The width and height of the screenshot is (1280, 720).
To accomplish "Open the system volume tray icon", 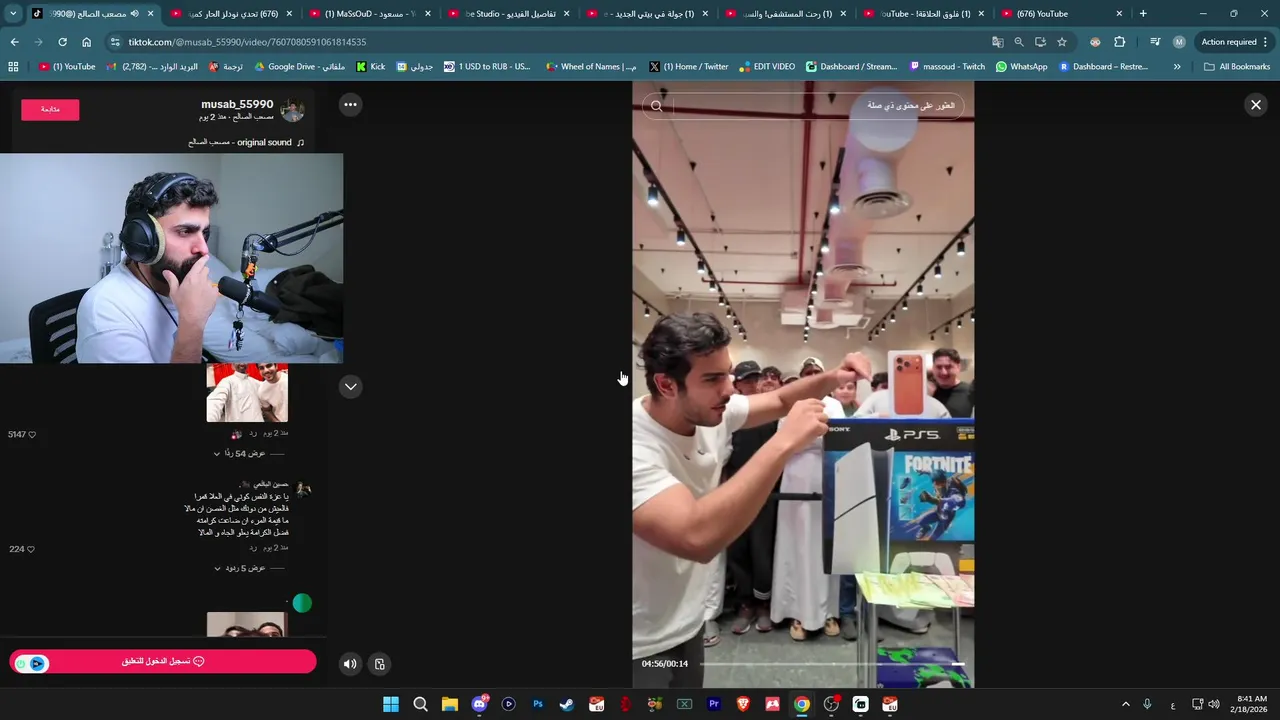I will click(x=1213, y=704).
